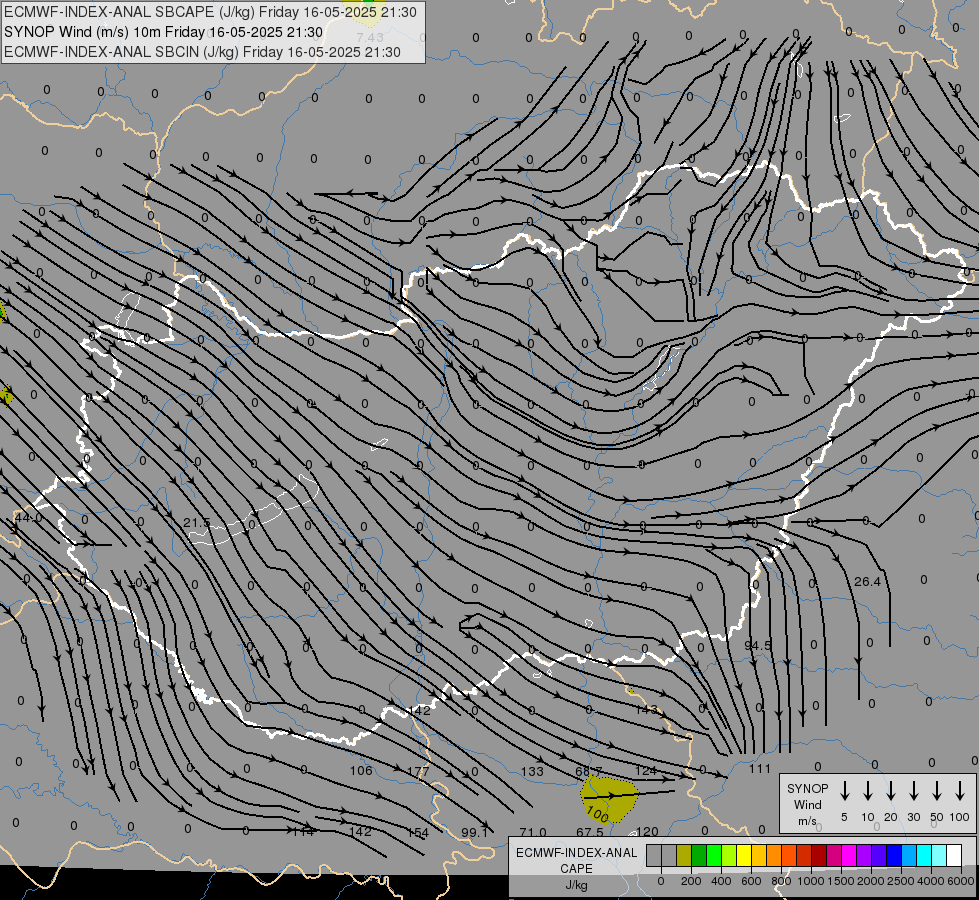This screenshot has height=900, width=979.
Task: Click the 20 m/s wind arrow in legend
Action: 890,791
